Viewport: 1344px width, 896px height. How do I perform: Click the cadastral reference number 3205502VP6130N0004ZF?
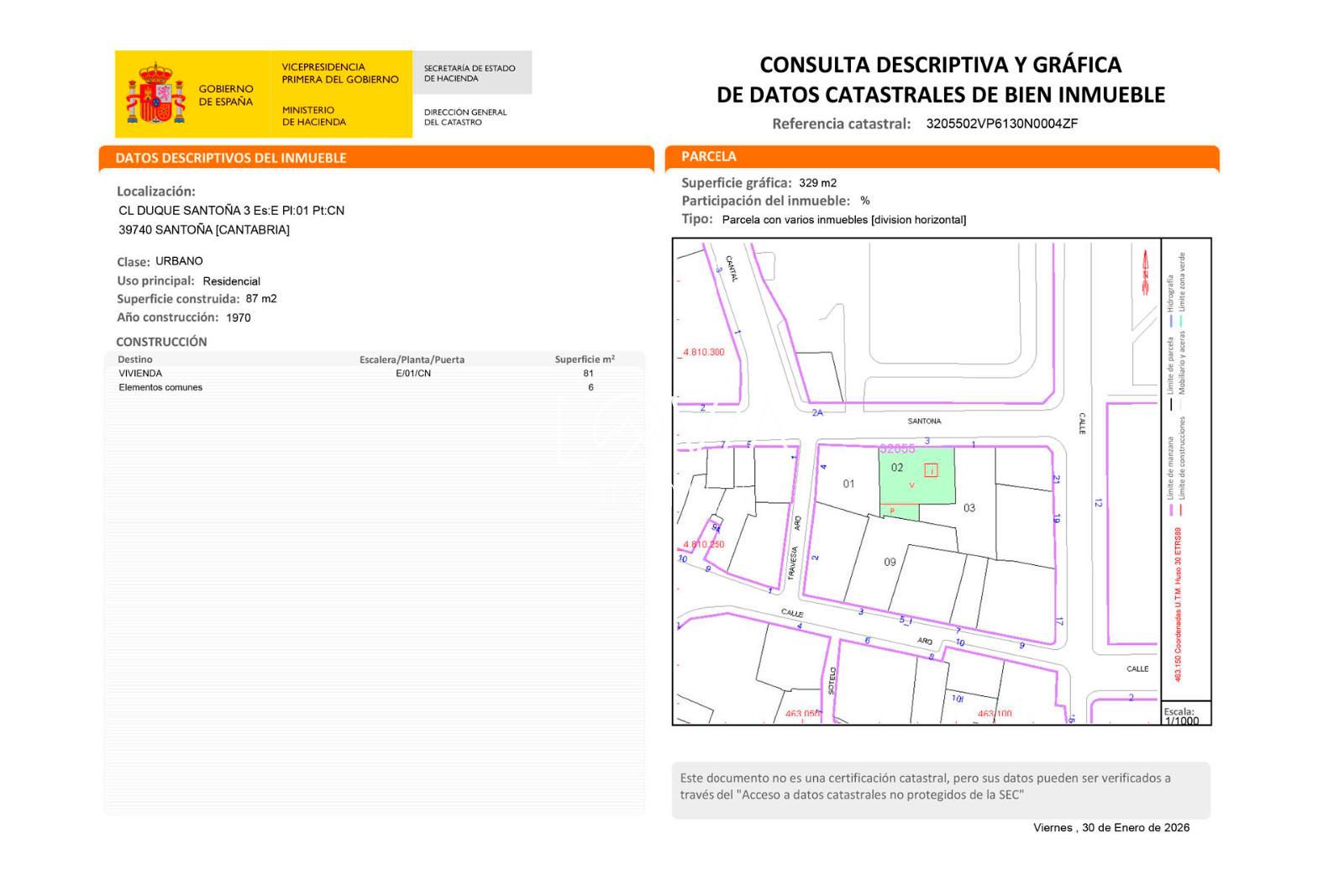(x=1001, y=123)
